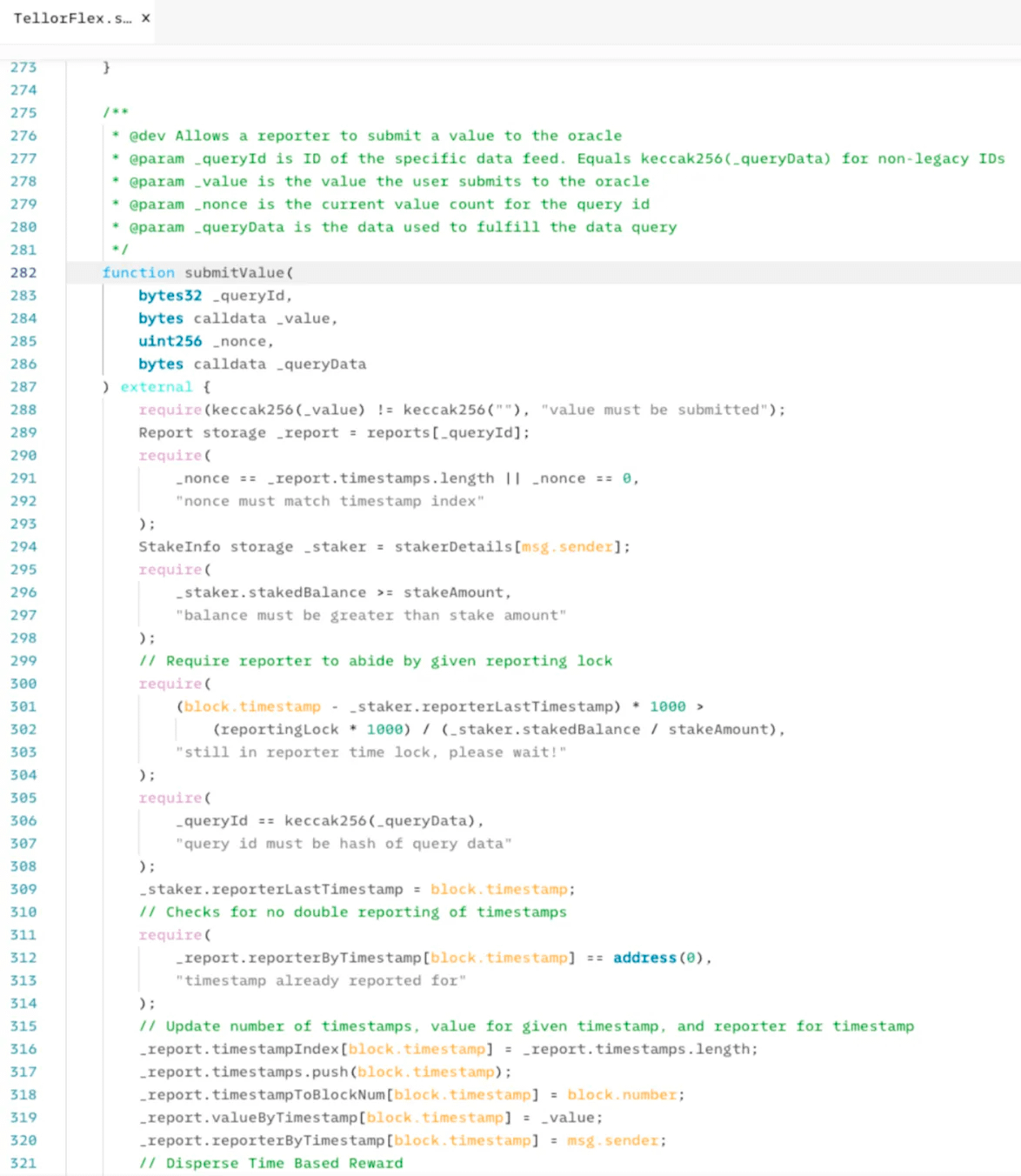Viewport: 1021px width, 1176px height.
Task: Click "timestamp already reported for" string
Action: tap(321, 980)
